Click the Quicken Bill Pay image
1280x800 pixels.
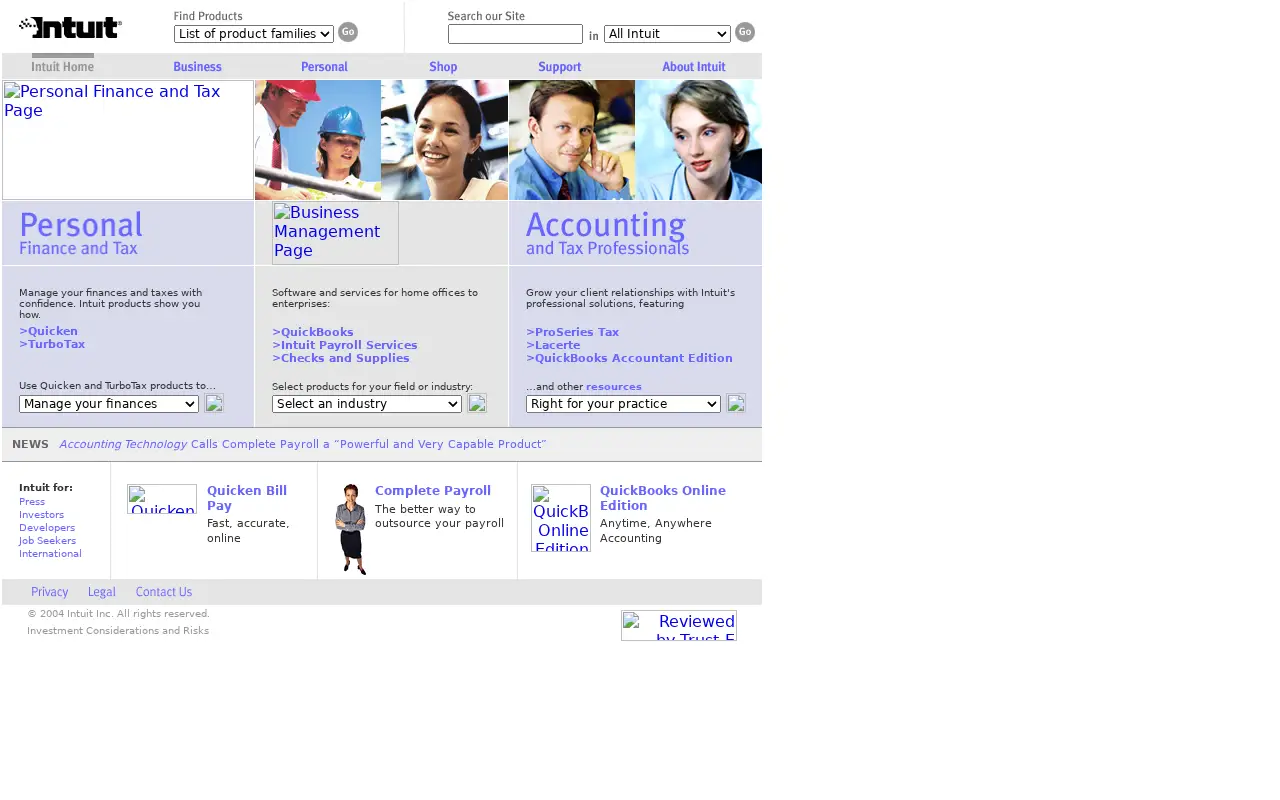click(x=162, y=499)
